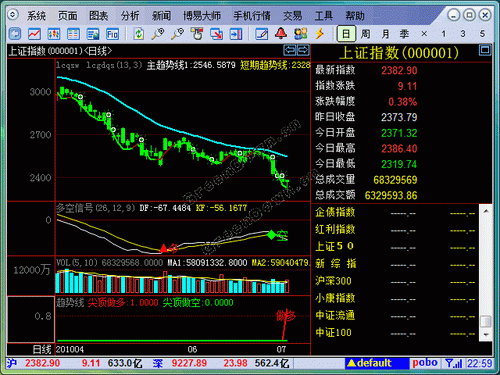This screenshot has width=500, height=375.
Task: Click the red alarm bell icon
Action: pyautogui.click(x=281, y=33)
